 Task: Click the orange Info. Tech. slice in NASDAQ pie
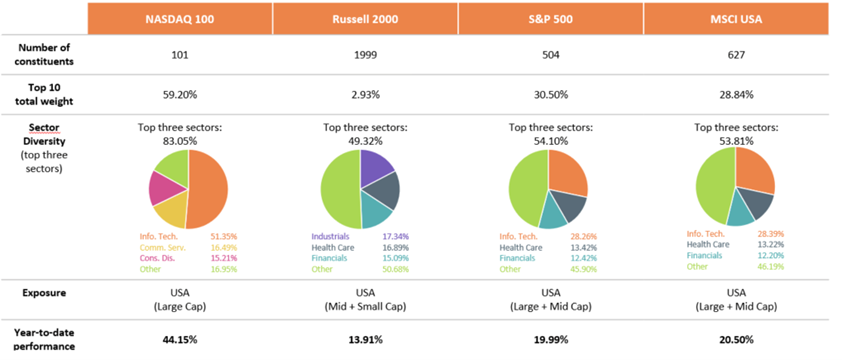tap(209, 189)
